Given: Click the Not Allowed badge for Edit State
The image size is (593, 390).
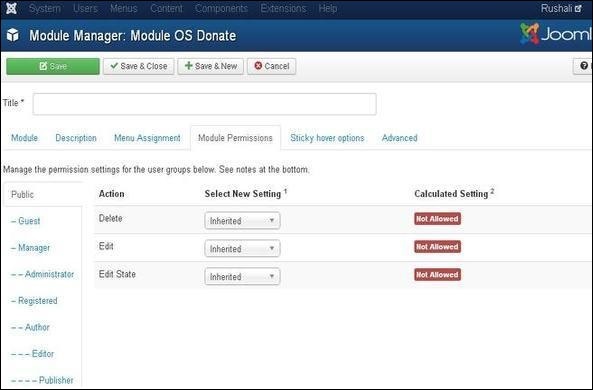Looking at the screenshot, I should pos(437,275).
